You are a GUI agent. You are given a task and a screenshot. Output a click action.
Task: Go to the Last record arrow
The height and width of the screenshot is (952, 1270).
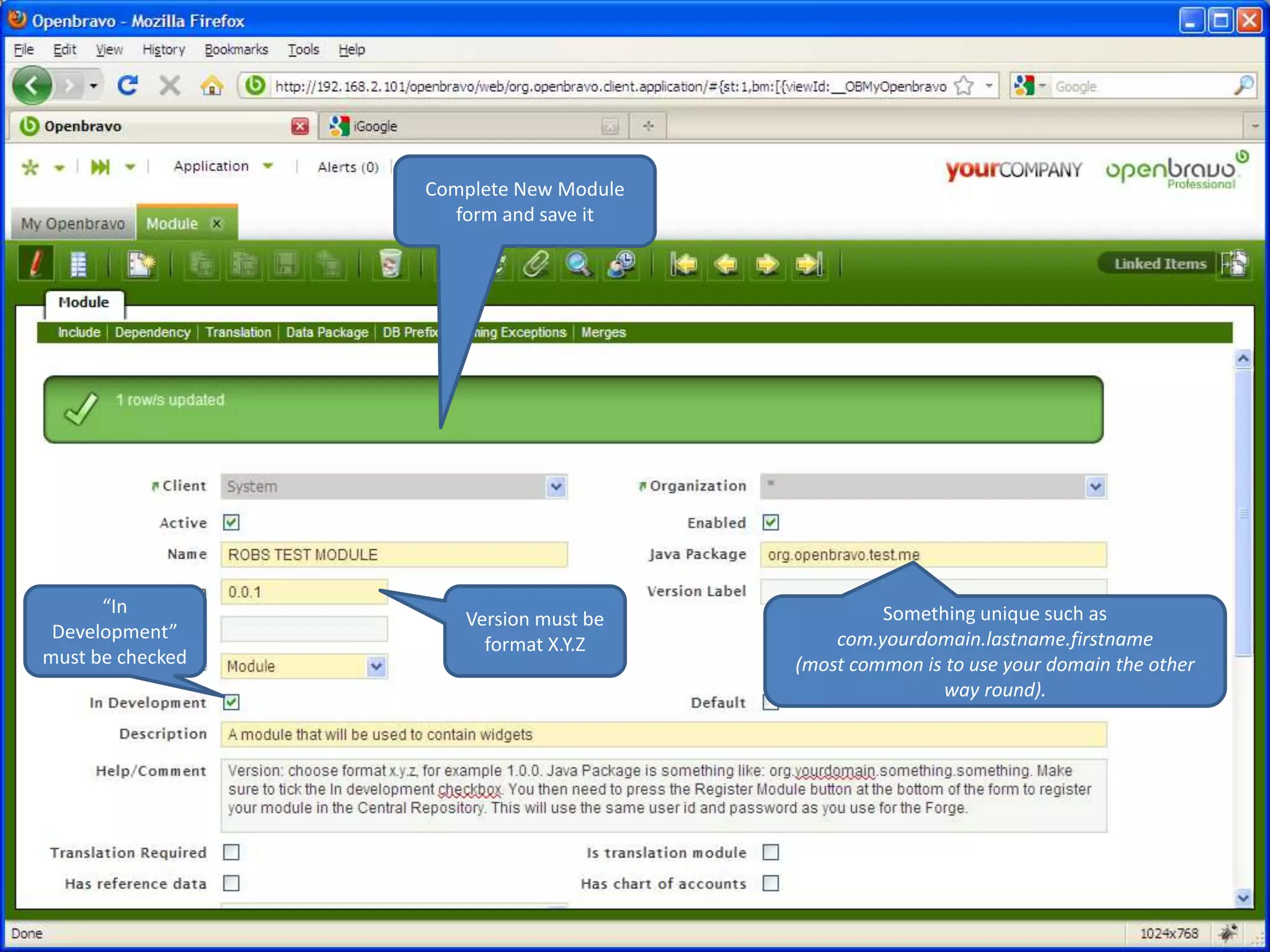pyautogui.click(x=809, y=265)
